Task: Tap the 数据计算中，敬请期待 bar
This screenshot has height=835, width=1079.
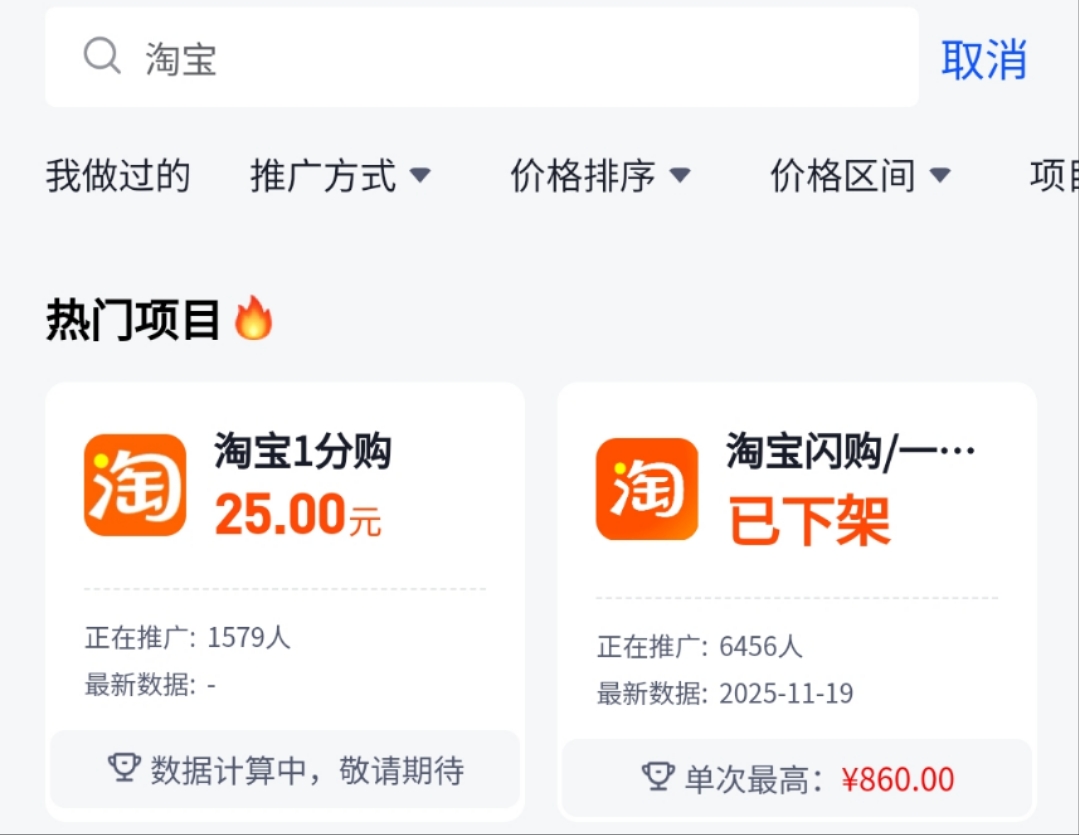Action: [x=285, y=769]
